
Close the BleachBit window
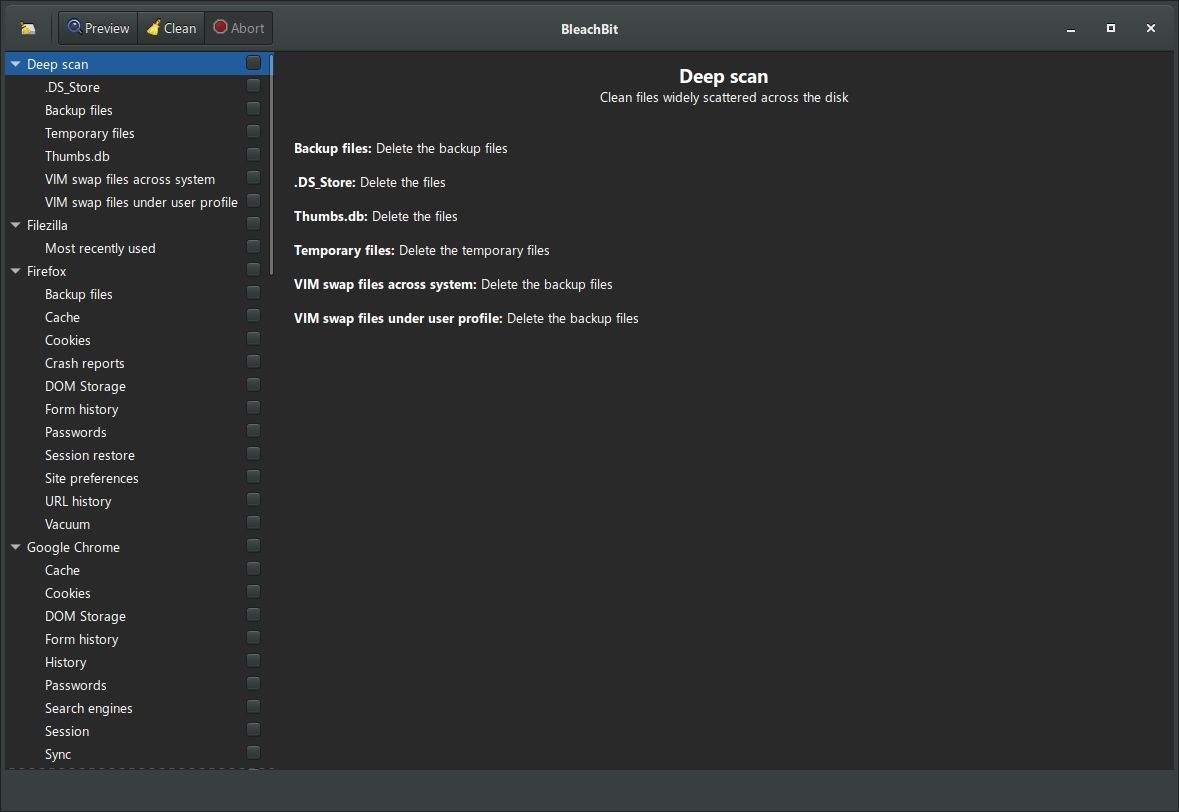tap(1150, 28)
